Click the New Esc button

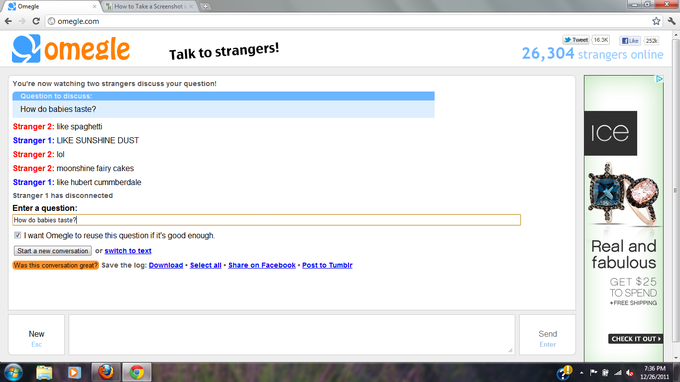coord(36,335)
